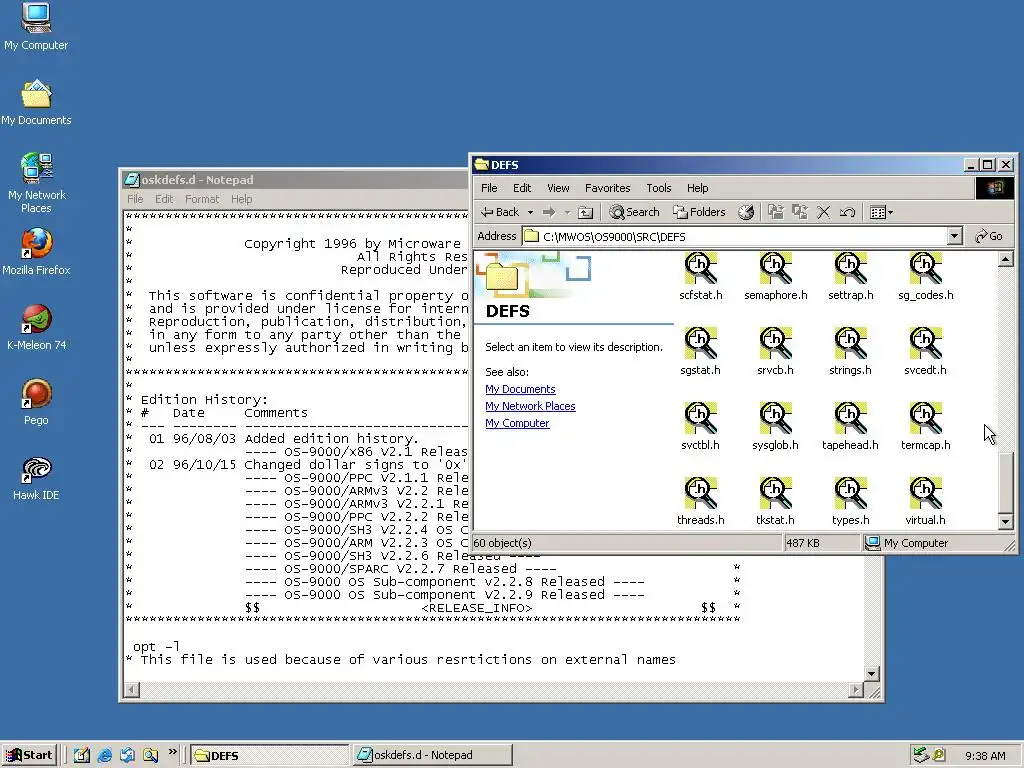Toggle the Folders pane button

point(699,212)
